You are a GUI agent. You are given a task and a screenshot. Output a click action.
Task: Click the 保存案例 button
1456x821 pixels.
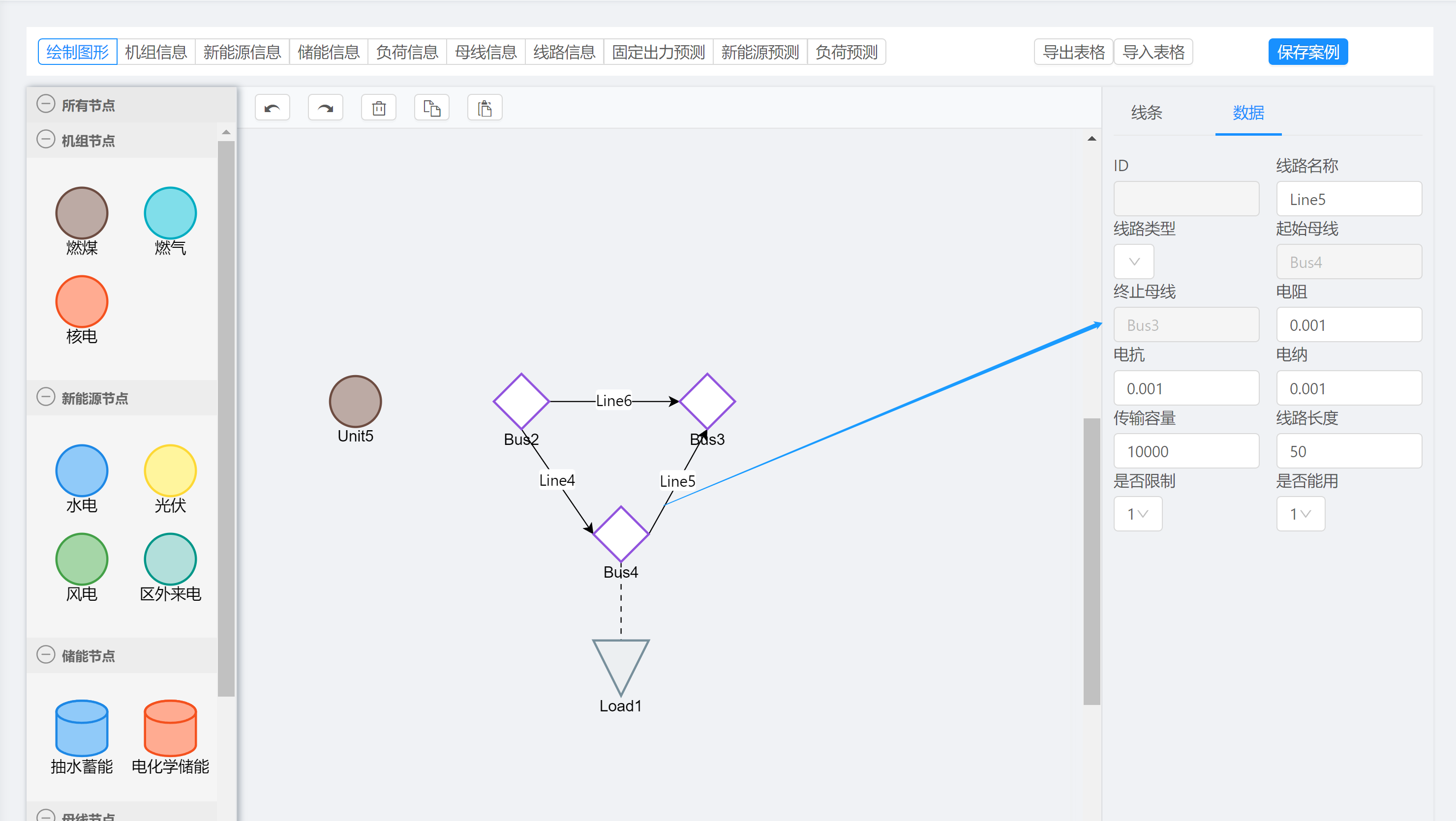tap(1308, 52)
